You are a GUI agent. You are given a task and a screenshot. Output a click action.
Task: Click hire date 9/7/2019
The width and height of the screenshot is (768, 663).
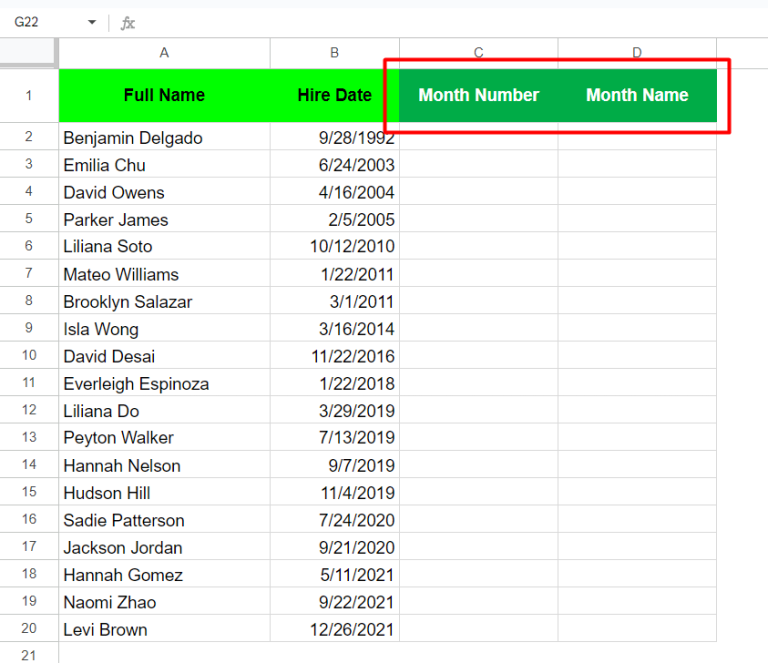pyautogui.click(x=335, y=464)
